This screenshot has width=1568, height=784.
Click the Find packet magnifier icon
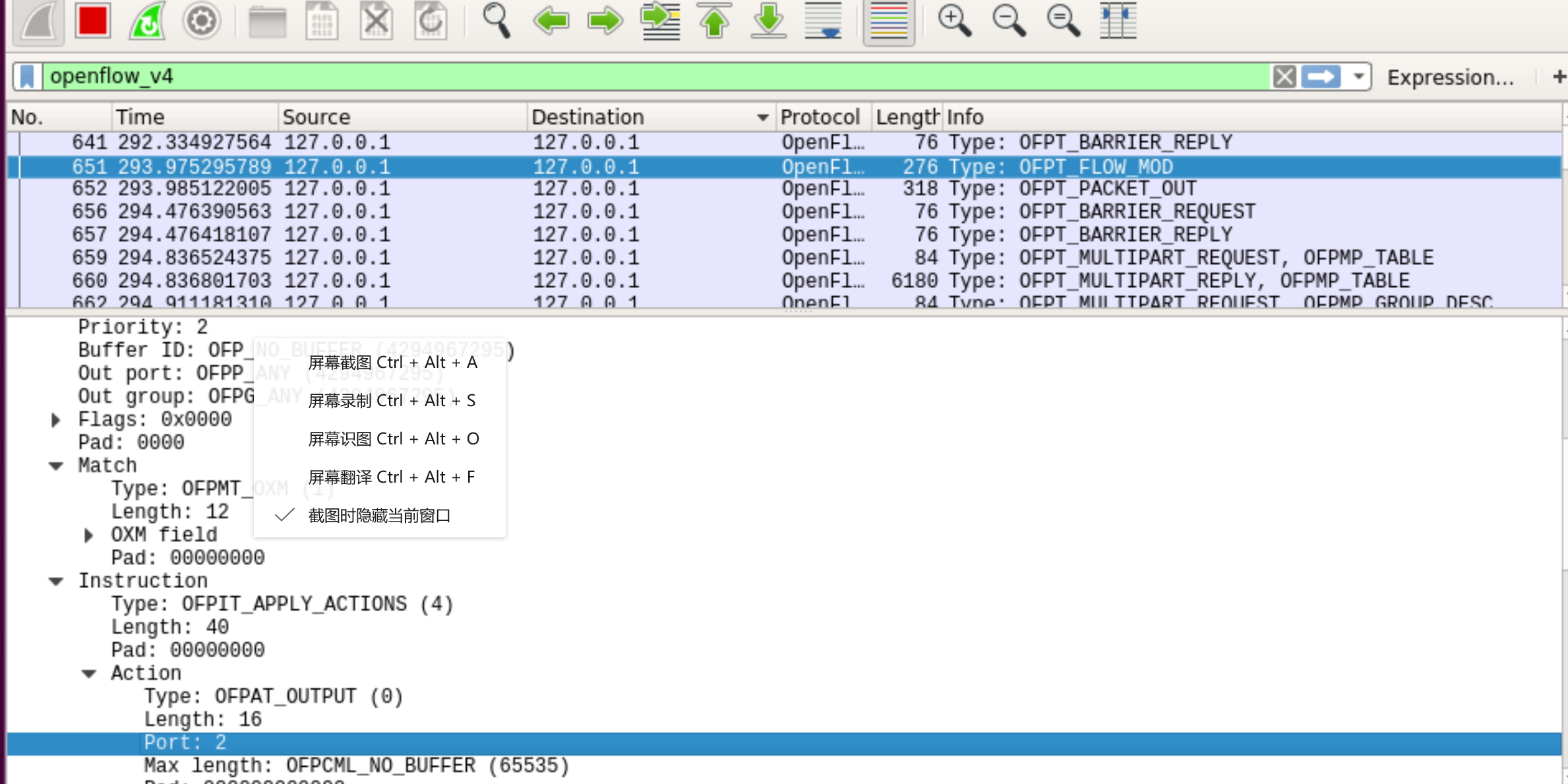pos(496,21)
